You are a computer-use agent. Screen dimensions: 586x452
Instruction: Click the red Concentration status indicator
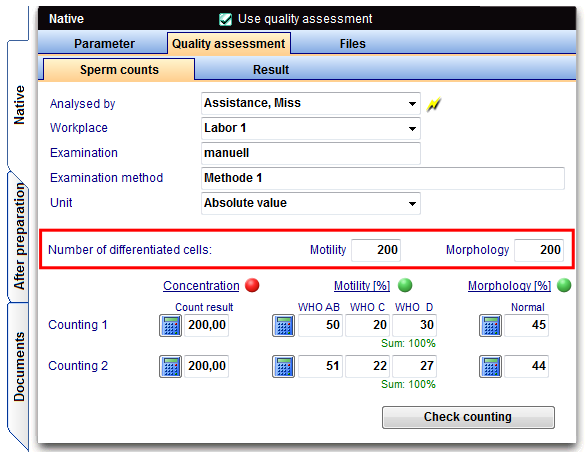click(x=252, y=285)
